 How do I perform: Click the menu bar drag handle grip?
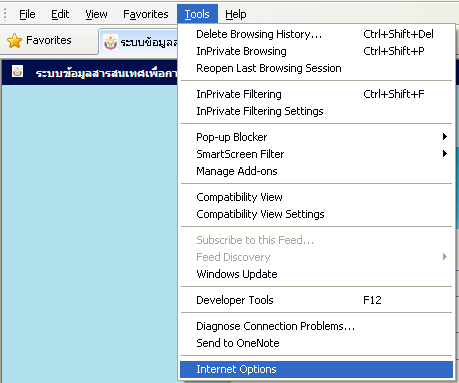coord(5,14)
